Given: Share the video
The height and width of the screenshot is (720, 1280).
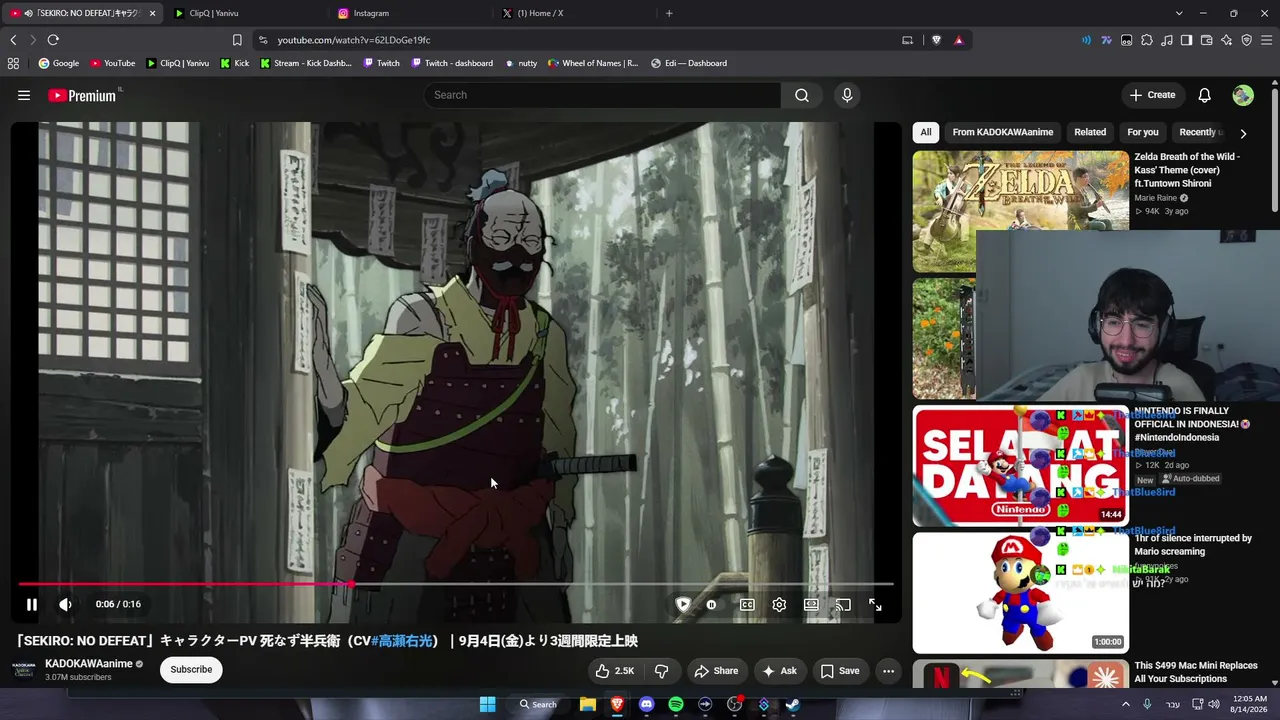Looking at the screenshot, I should [x=716, y=671].
